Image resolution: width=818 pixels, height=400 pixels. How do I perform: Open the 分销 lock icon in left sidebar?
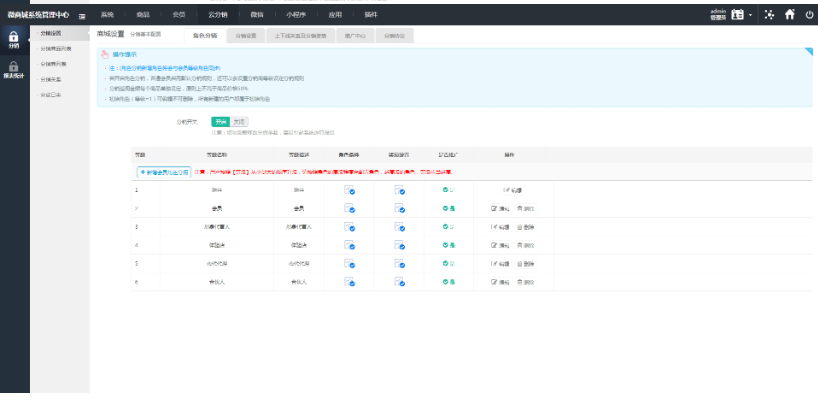click(13, 40)
